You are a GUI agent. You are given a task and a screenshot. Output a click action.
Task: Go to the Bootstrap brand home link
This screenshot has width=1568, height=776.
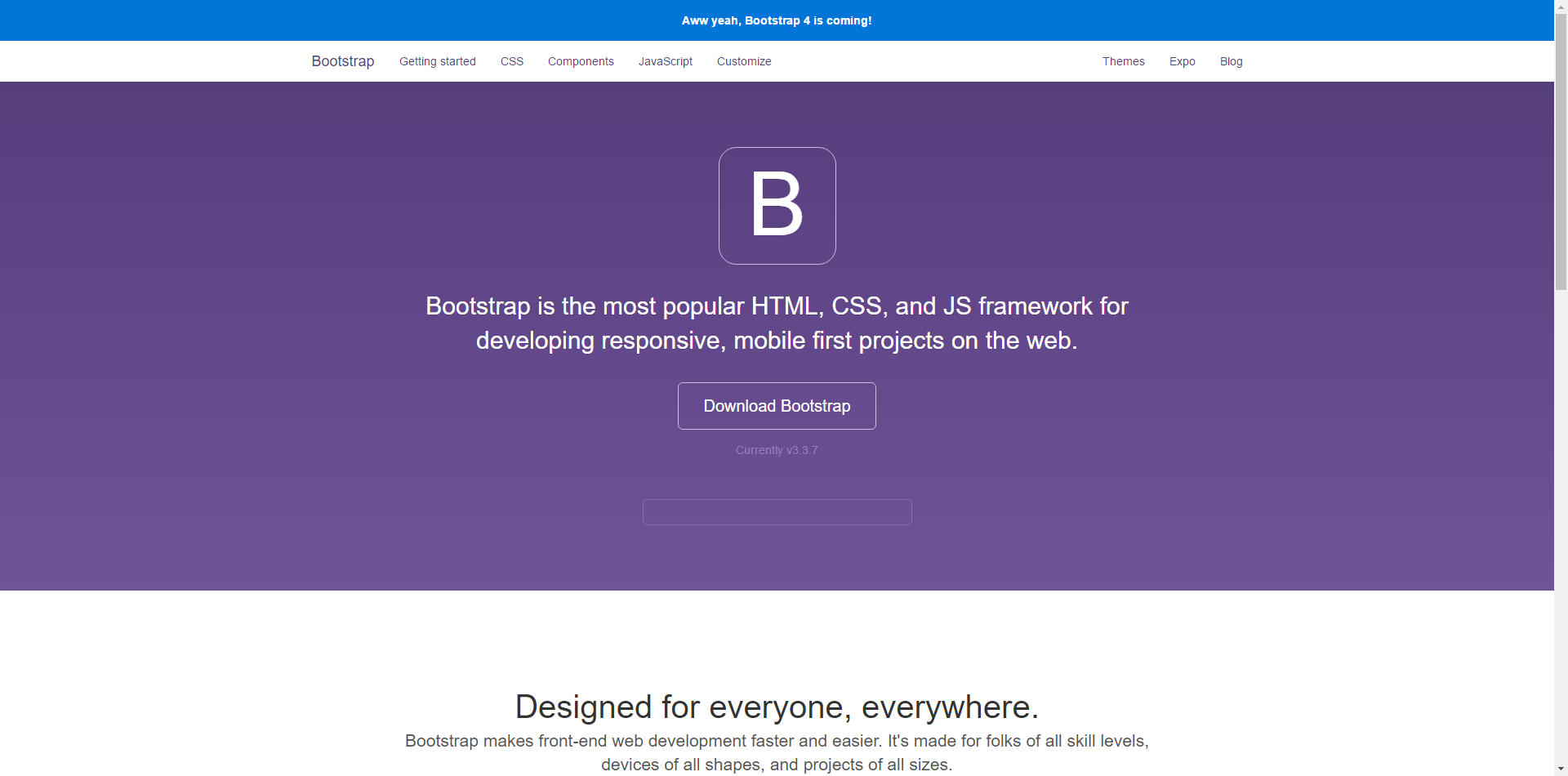click(343, 61)
